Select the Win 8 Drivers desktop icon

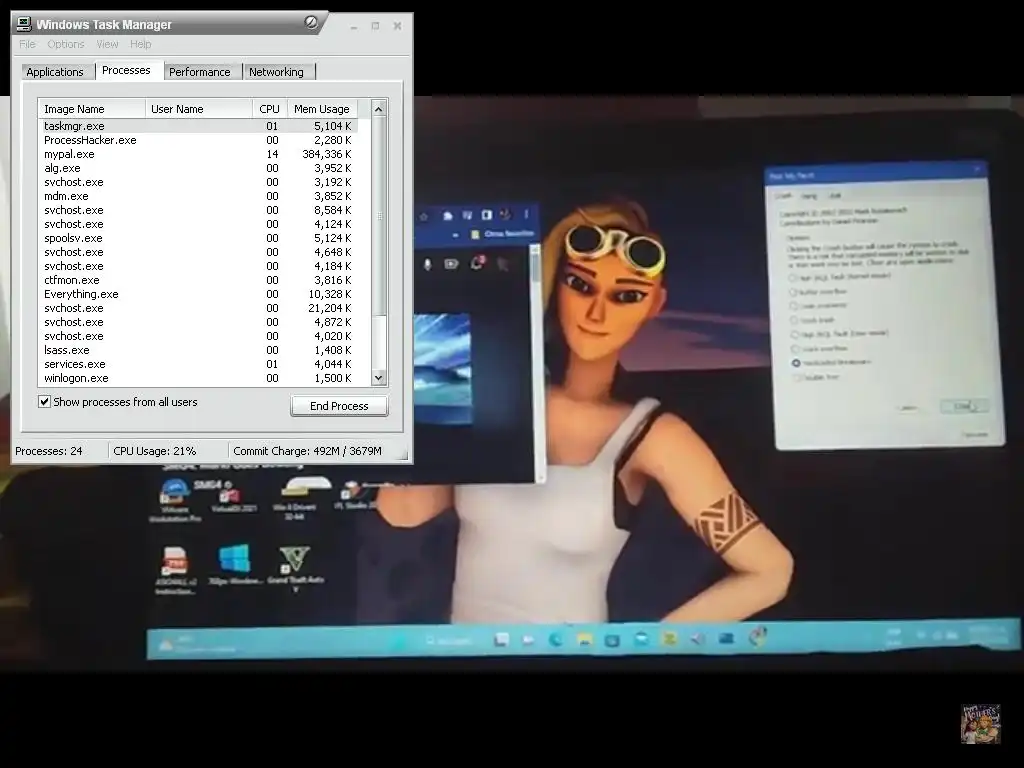coord(295,498)
